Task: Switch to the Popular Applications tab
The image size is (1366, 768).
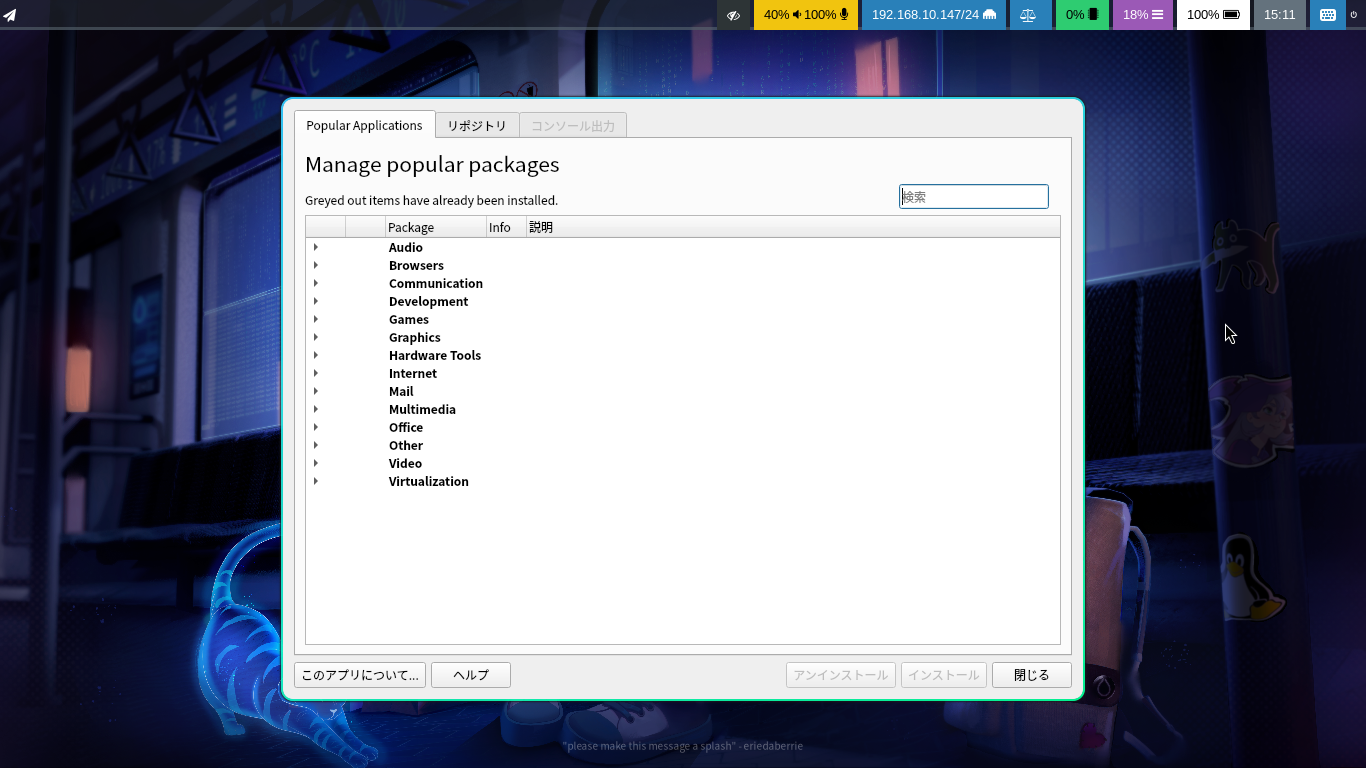Action: 364,125
